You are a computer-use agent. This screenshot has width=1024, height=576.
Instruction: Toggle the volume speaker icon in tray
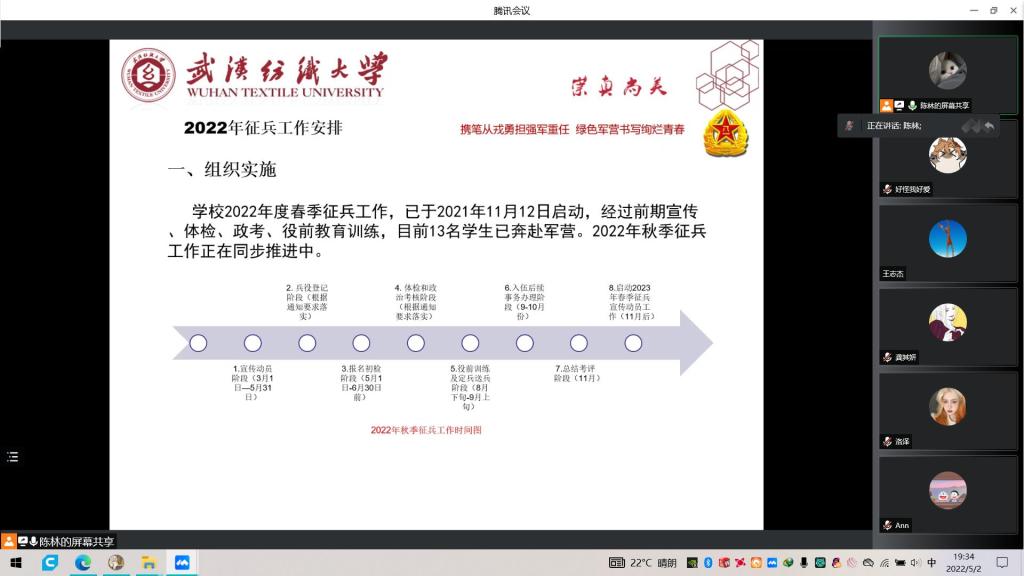915,563
